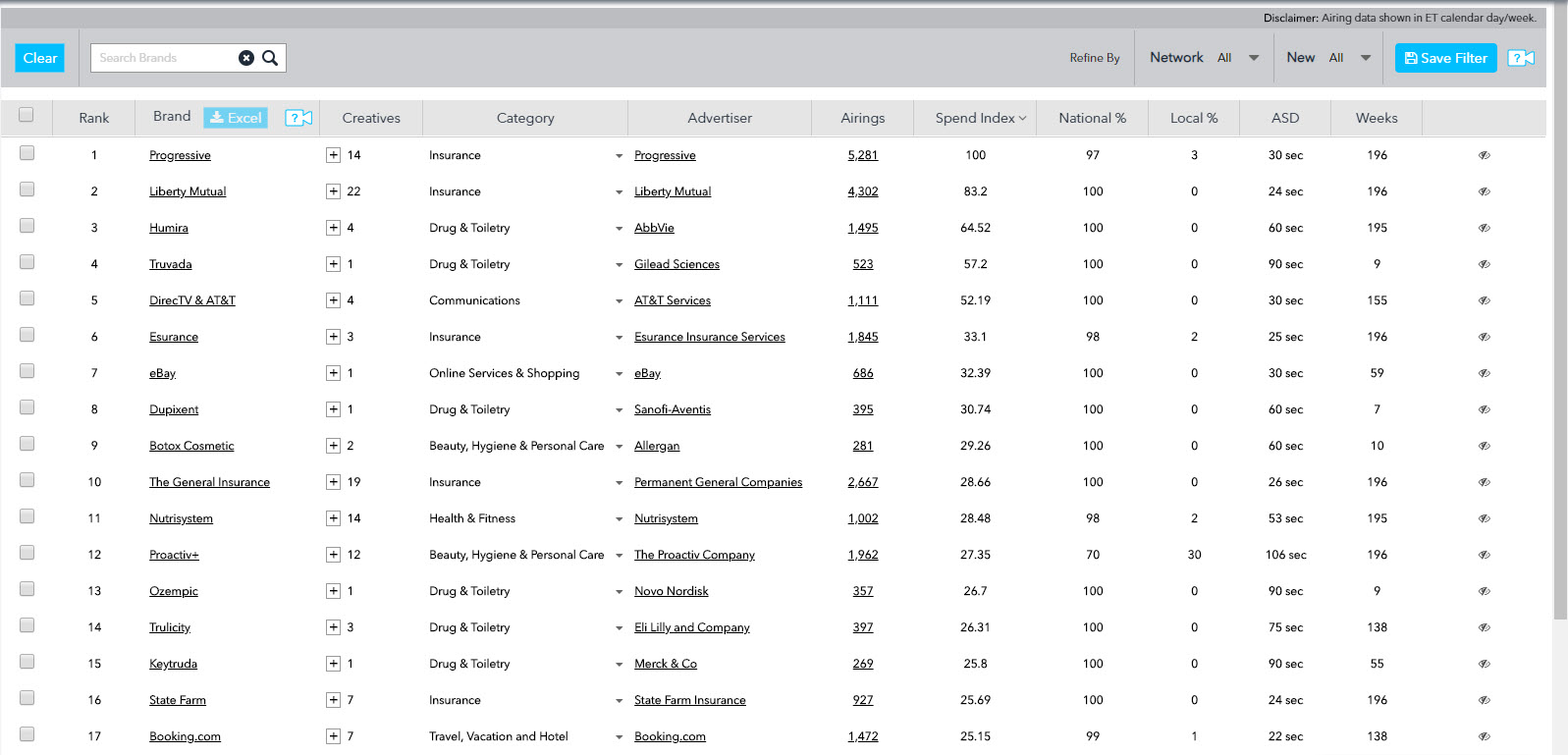The width and height of the screenshot is (1568, 755).
Task: Expand creatives for DirecTV & AT&T row
Action: click(x=334, y=300)
